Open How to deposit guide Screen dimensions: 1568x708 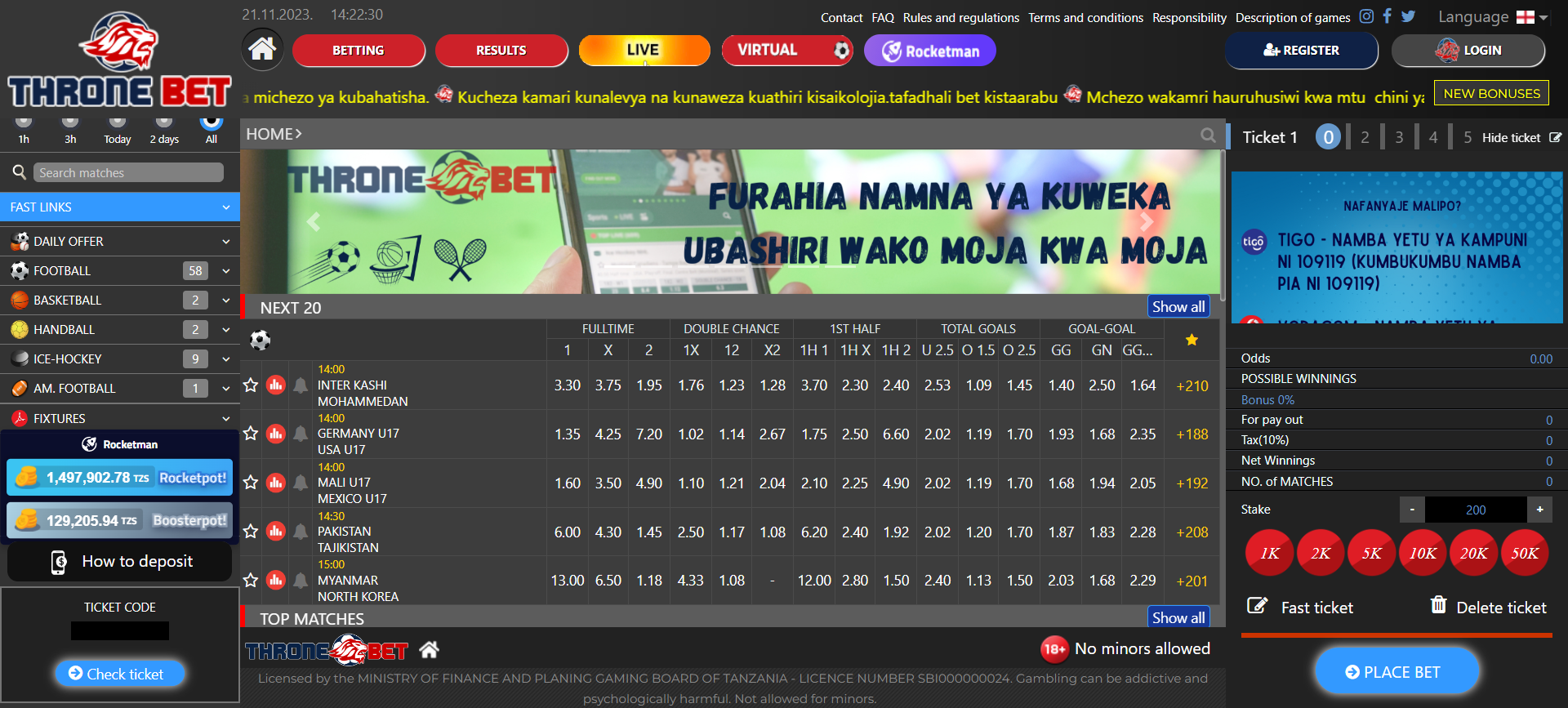click(120, 562)
